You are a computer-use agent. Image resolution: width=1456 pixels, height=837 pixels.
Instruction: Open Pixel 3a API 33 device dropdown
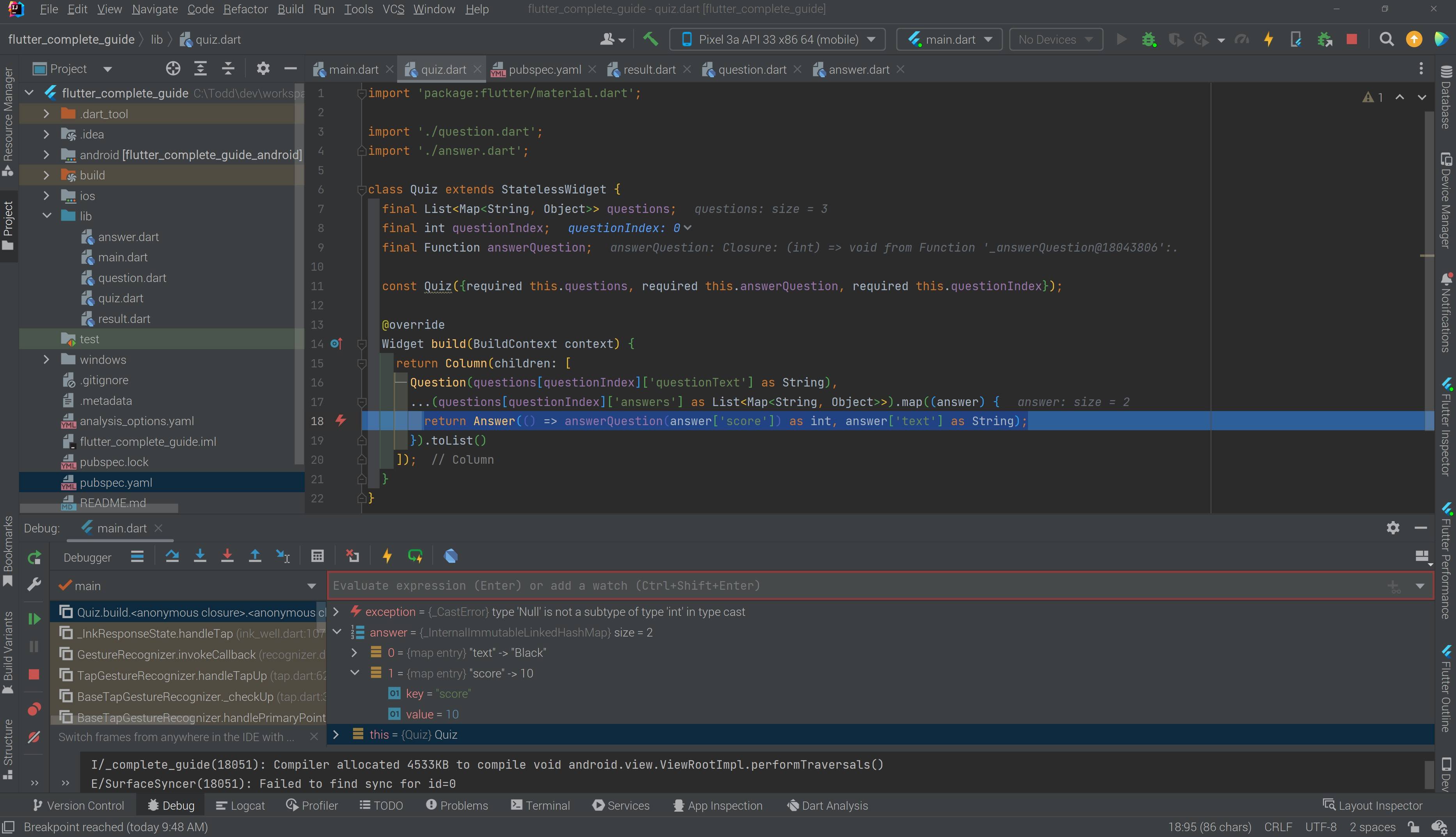click(778, 39)
